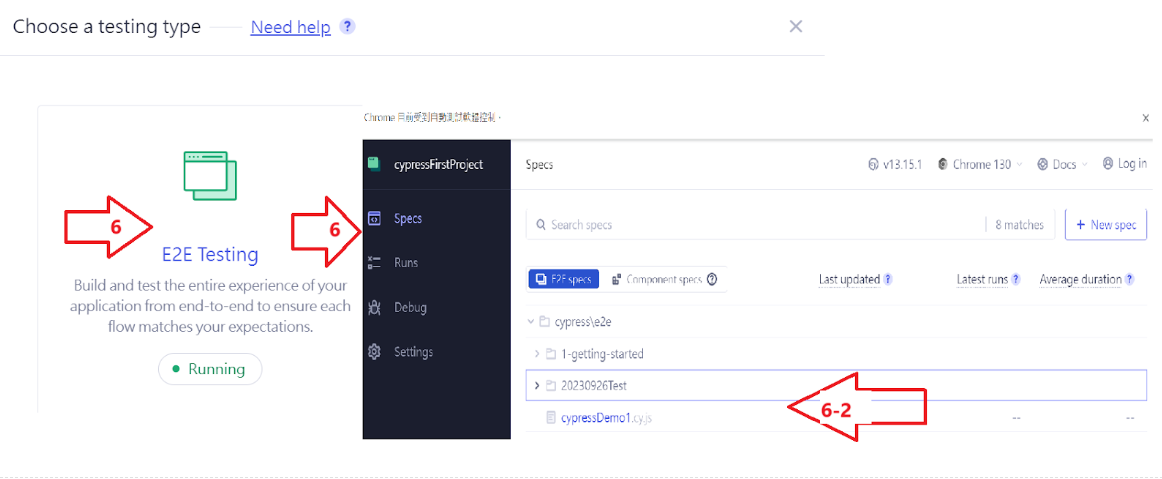Open Debug in the sidebar
This screenshot has width=1162, height=479.
[x=410, y=307]
